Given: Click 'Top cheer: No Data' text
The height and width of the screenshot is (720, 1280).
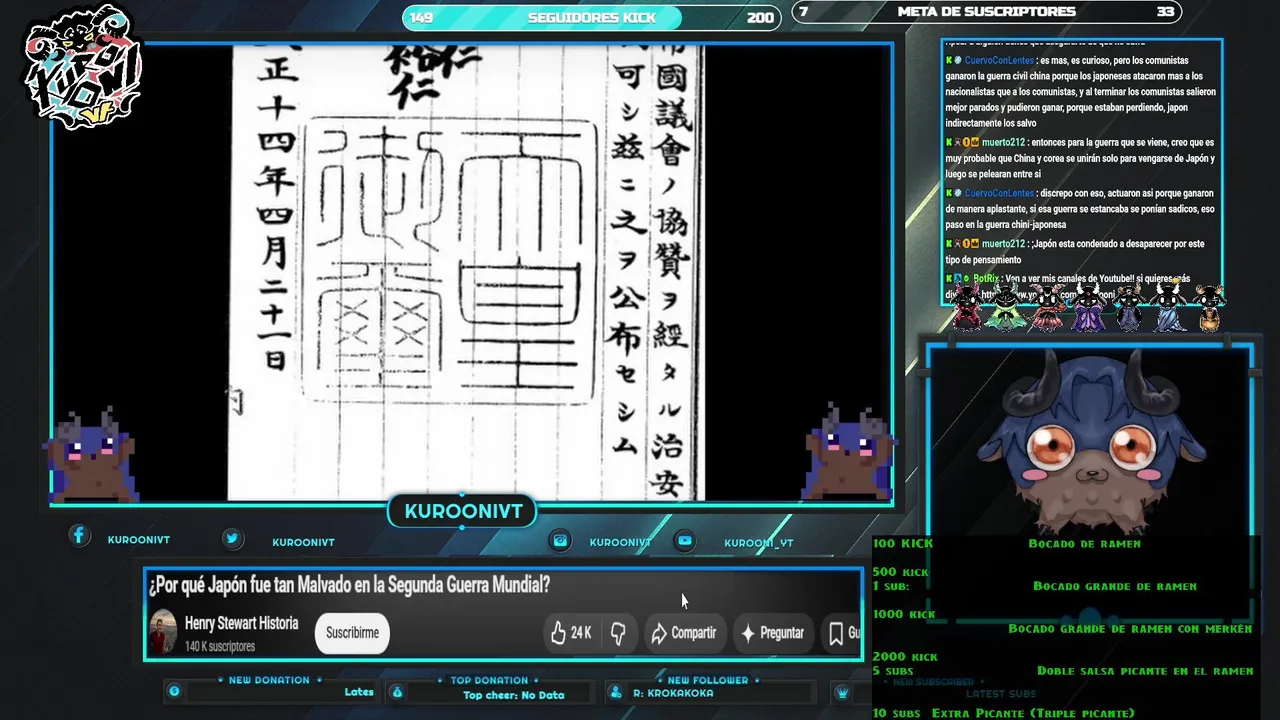Looking at the screenshot, I should (513, 695).
